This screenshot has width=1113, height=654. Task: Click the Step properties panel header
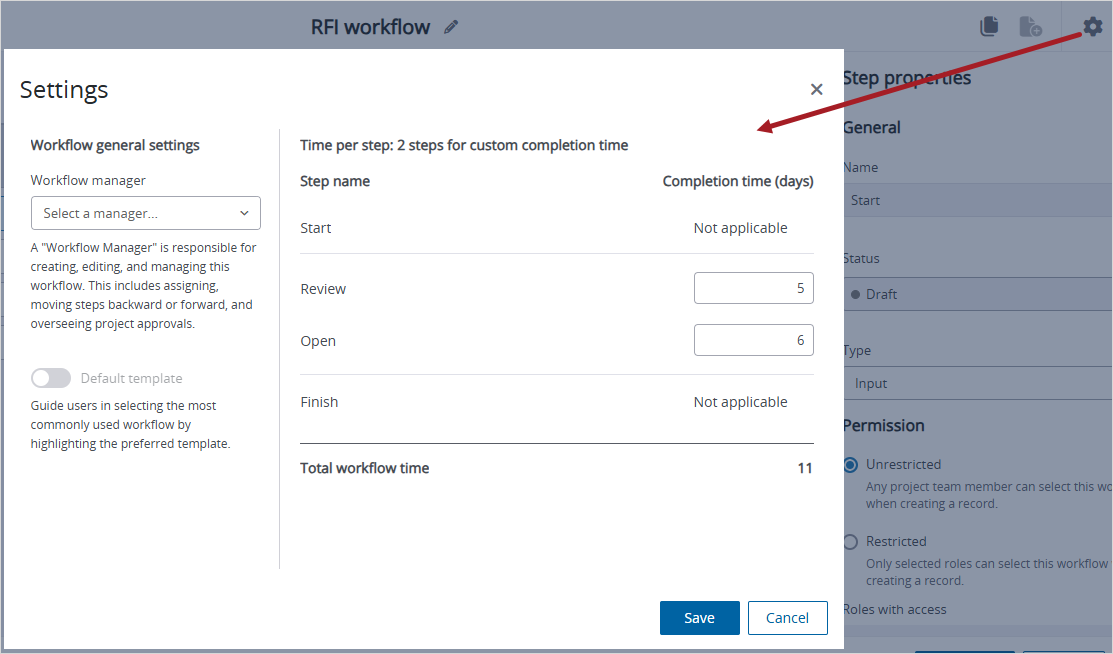[x=906, y=77]
